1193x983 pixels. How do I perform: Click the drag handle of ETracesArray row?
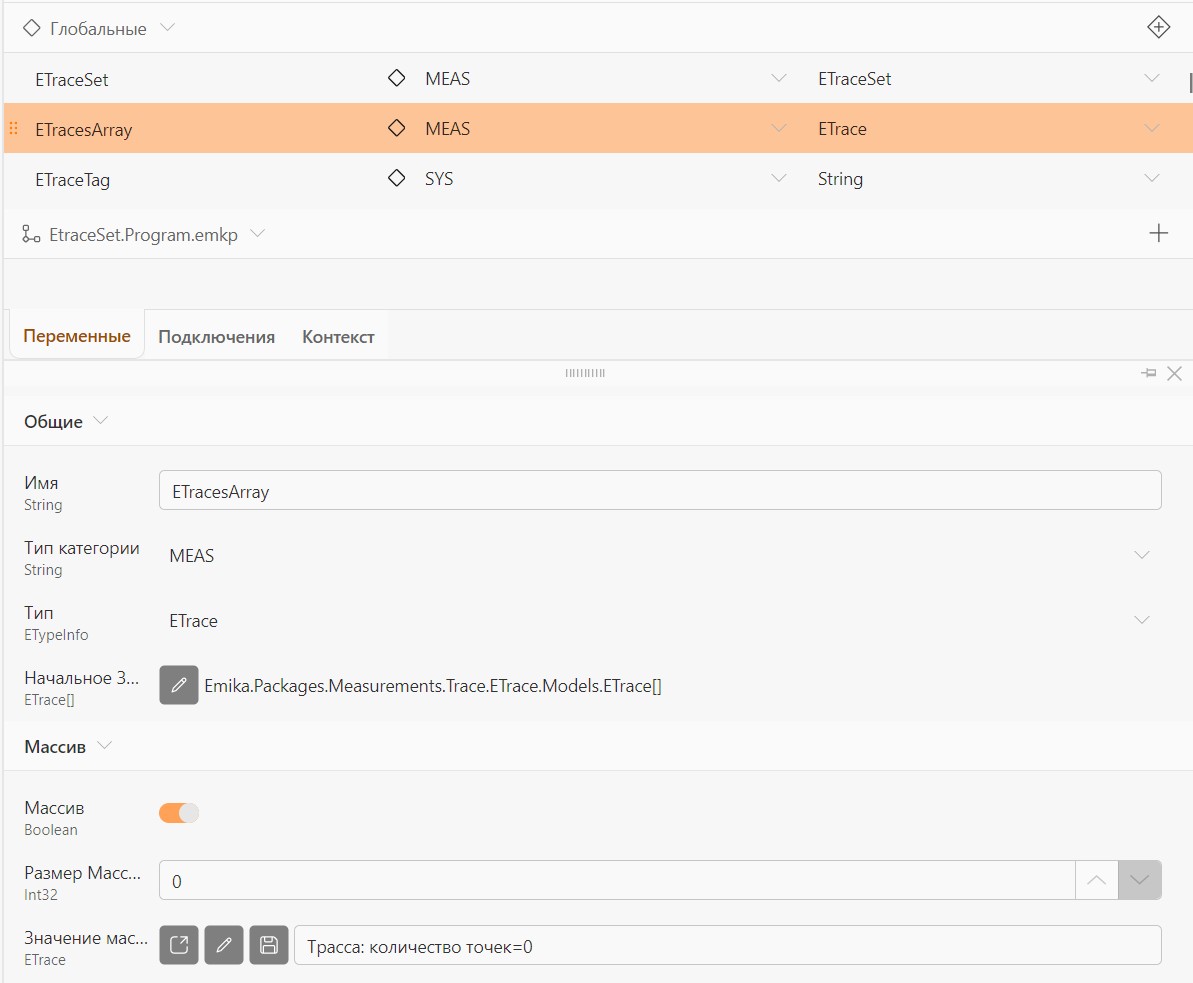13,128
